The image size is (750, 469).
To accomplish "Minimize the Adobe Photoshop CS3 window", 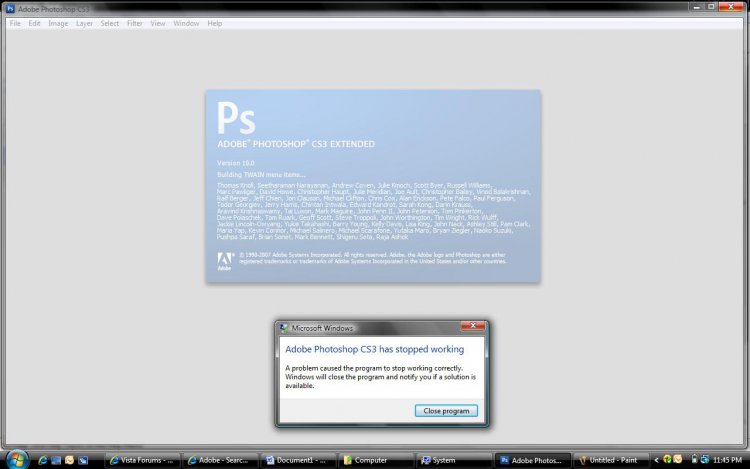I will [696, 7].
